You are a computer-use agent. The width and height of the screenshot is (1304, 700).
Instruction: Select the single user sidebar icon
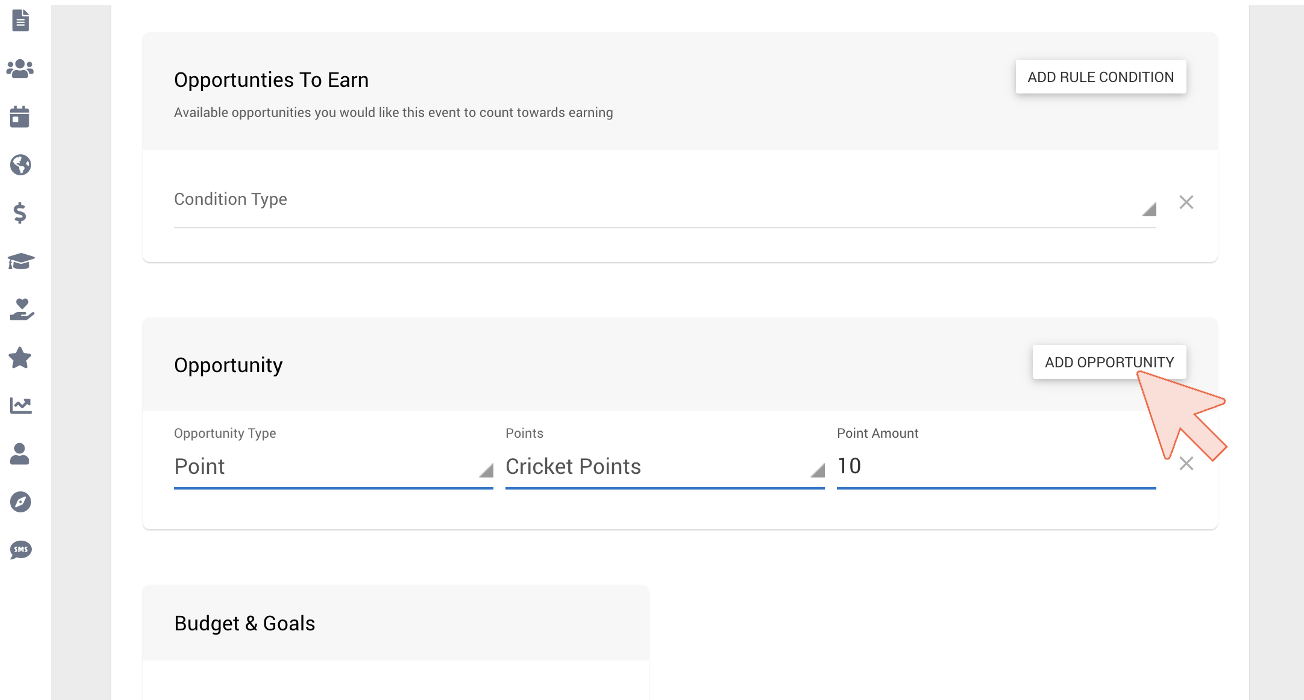(x=20, y=453)
